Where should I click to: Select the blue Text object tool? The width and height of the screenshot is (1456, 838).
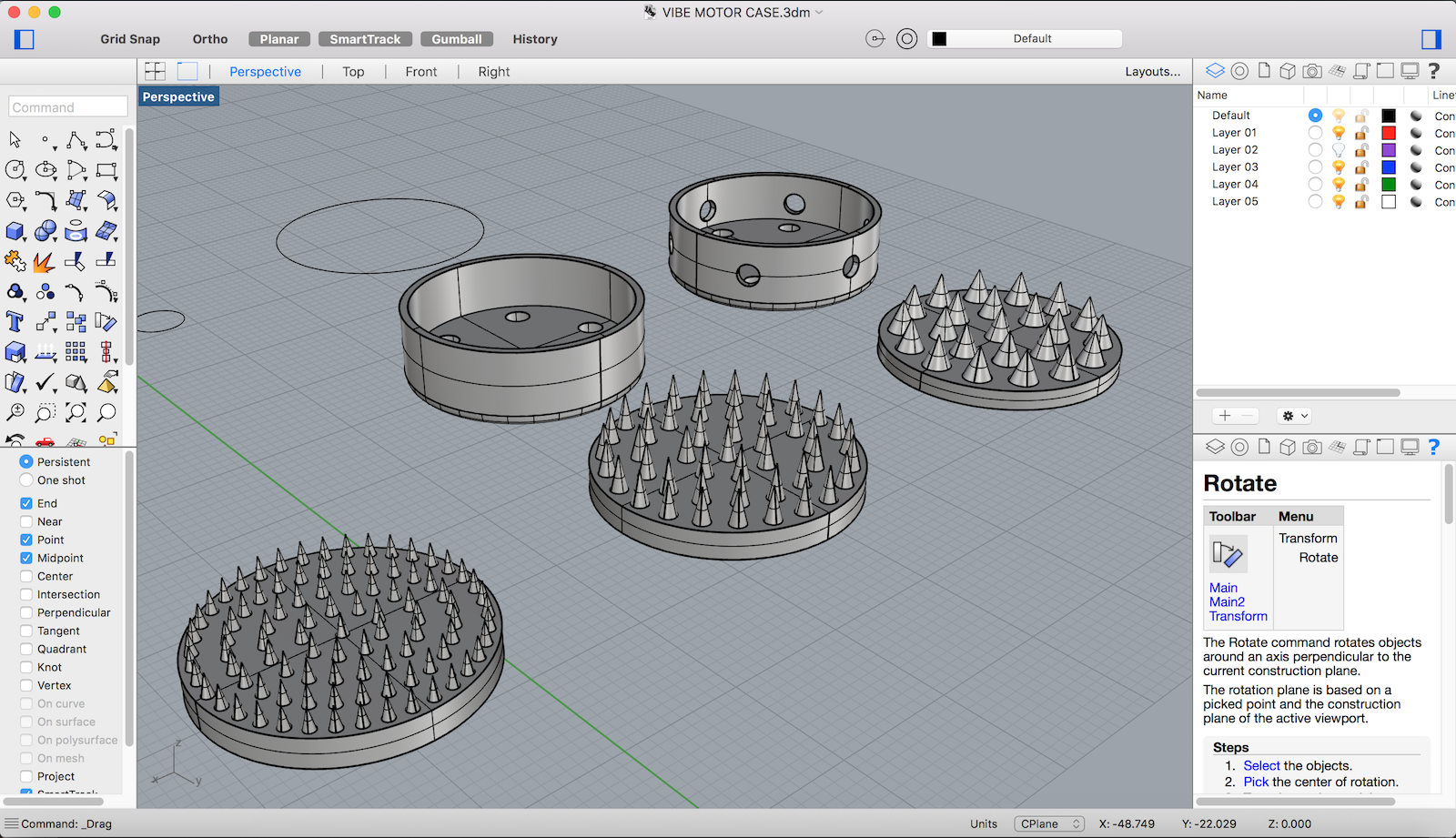tap(15, 321)
